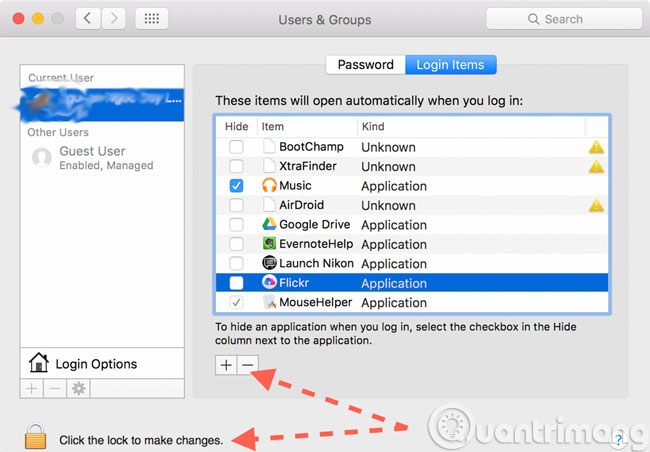This screenshot has width=650, height=452.
Task: Check Hide for XtraFinder
Action: pos(236,166)
